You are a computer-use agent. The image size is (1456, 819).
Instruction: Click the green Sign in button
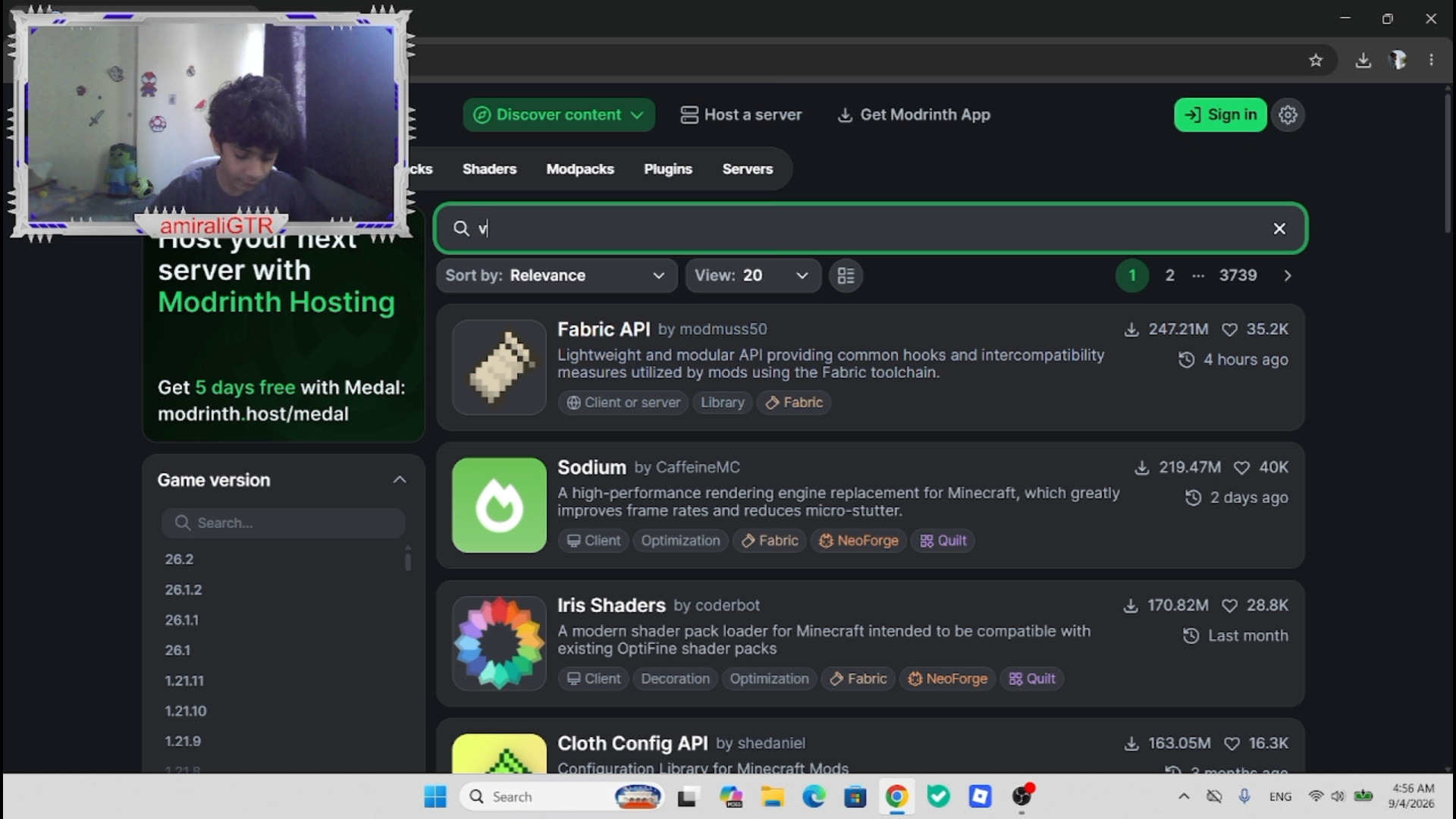tap(1220, 115)
